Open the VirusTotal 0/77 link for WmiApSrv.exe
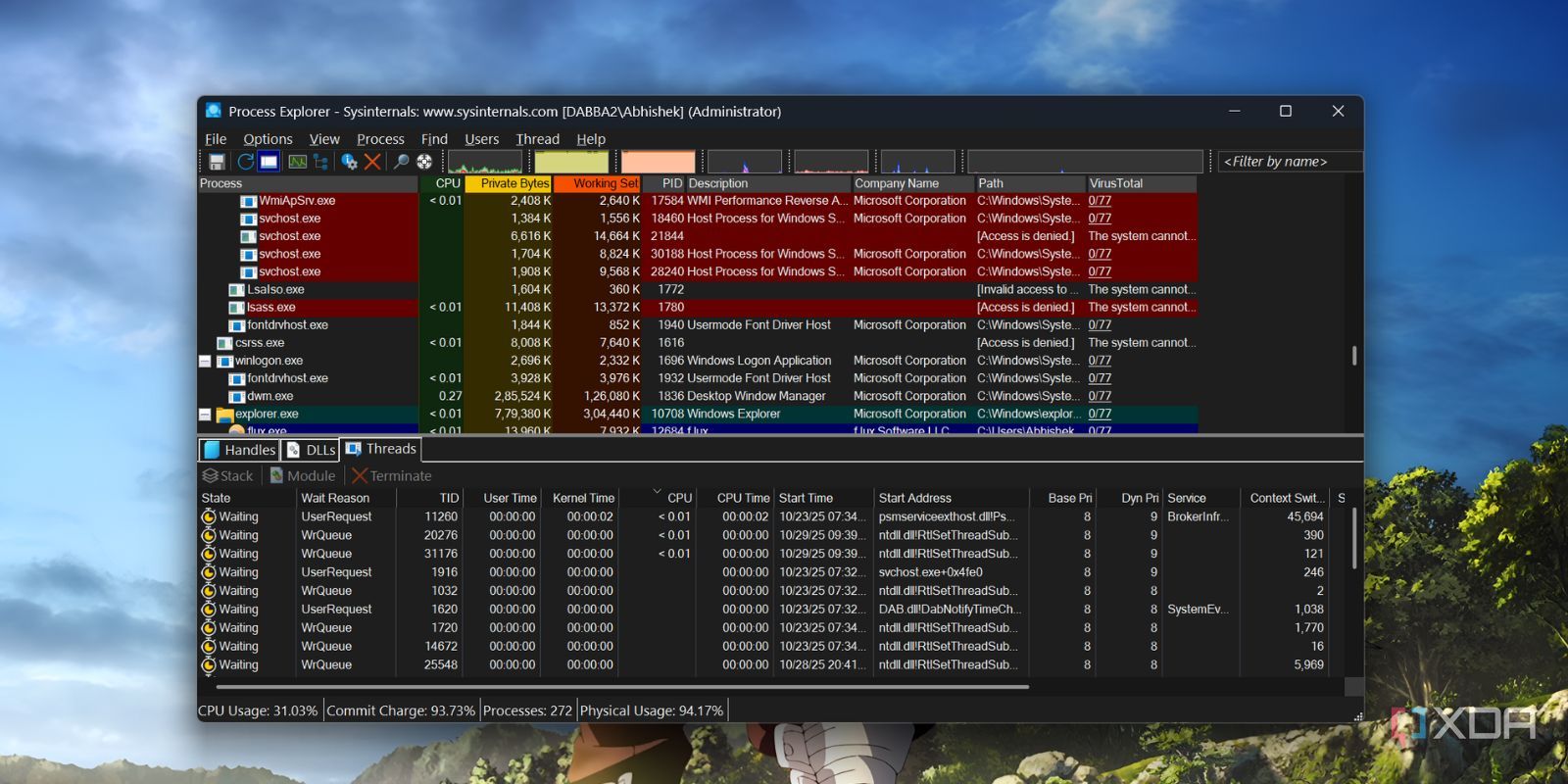 pos(1100,201)
